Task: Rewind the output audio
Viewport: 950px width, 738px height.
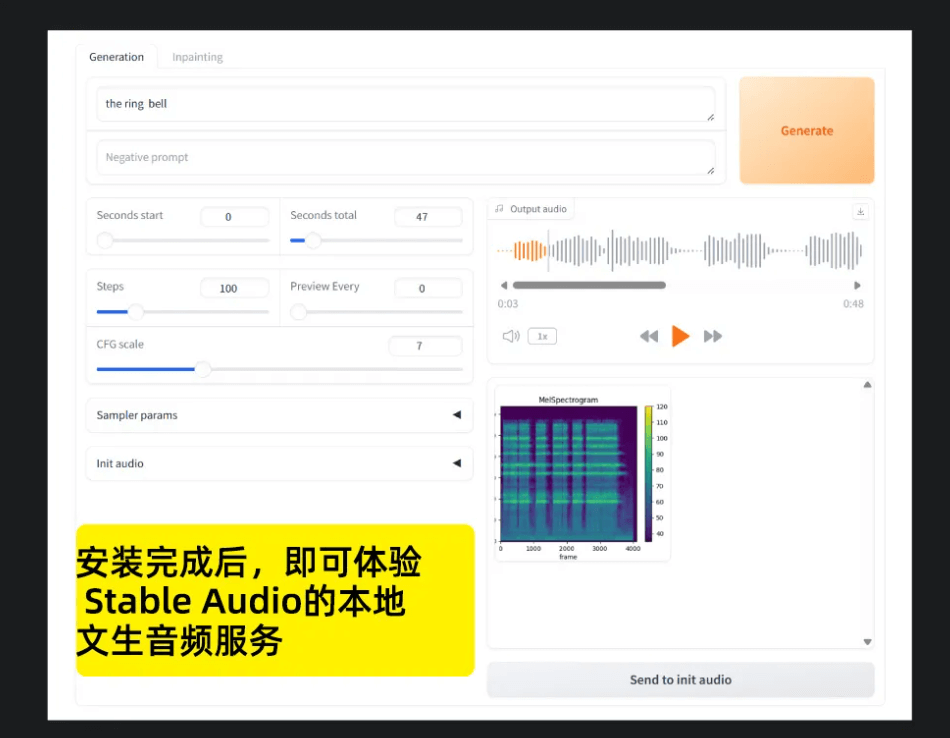Action: click(648, 336)
